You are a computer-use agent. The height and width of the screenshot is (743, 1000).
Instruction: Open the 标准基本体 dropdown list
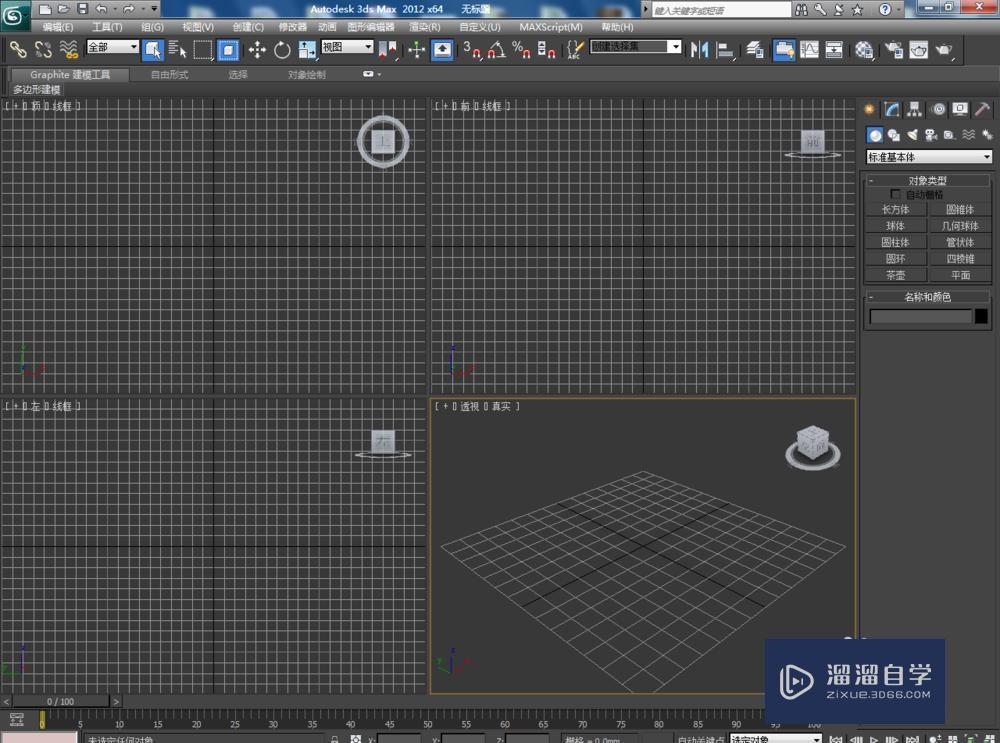pyautogui.click(x=928, y=157)
